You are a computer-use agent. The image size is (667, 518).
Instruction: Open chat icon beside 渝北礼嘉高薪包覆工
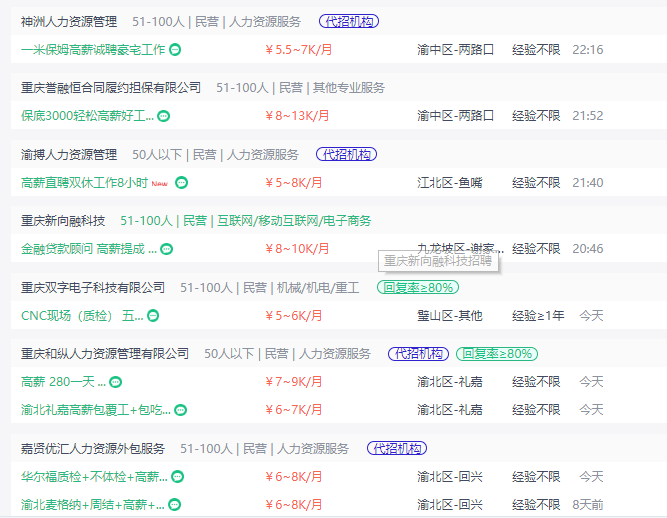click(181, 410)
